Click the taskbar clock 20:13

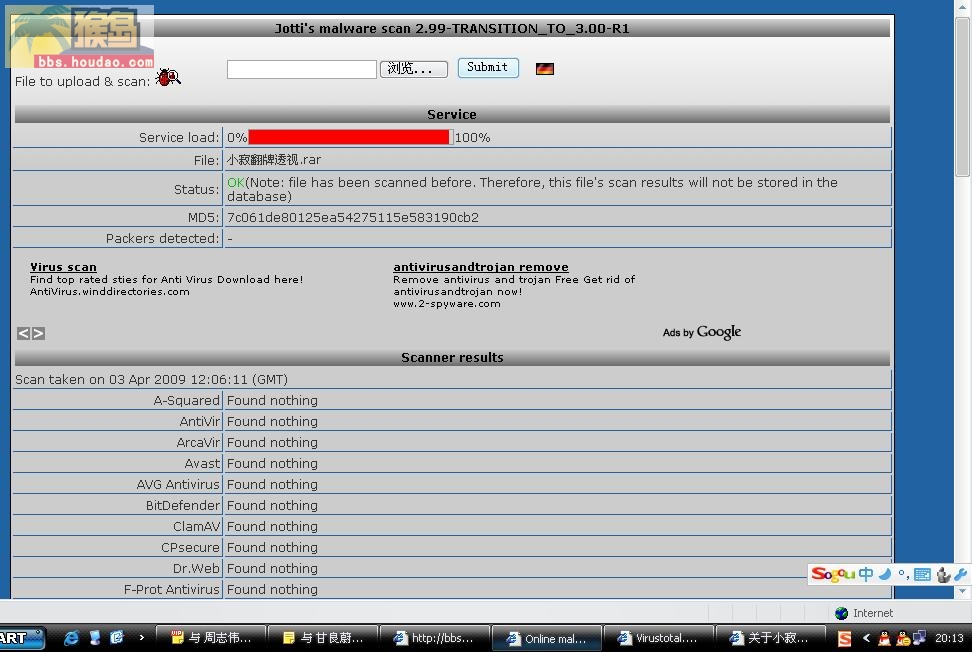(949, 638)
